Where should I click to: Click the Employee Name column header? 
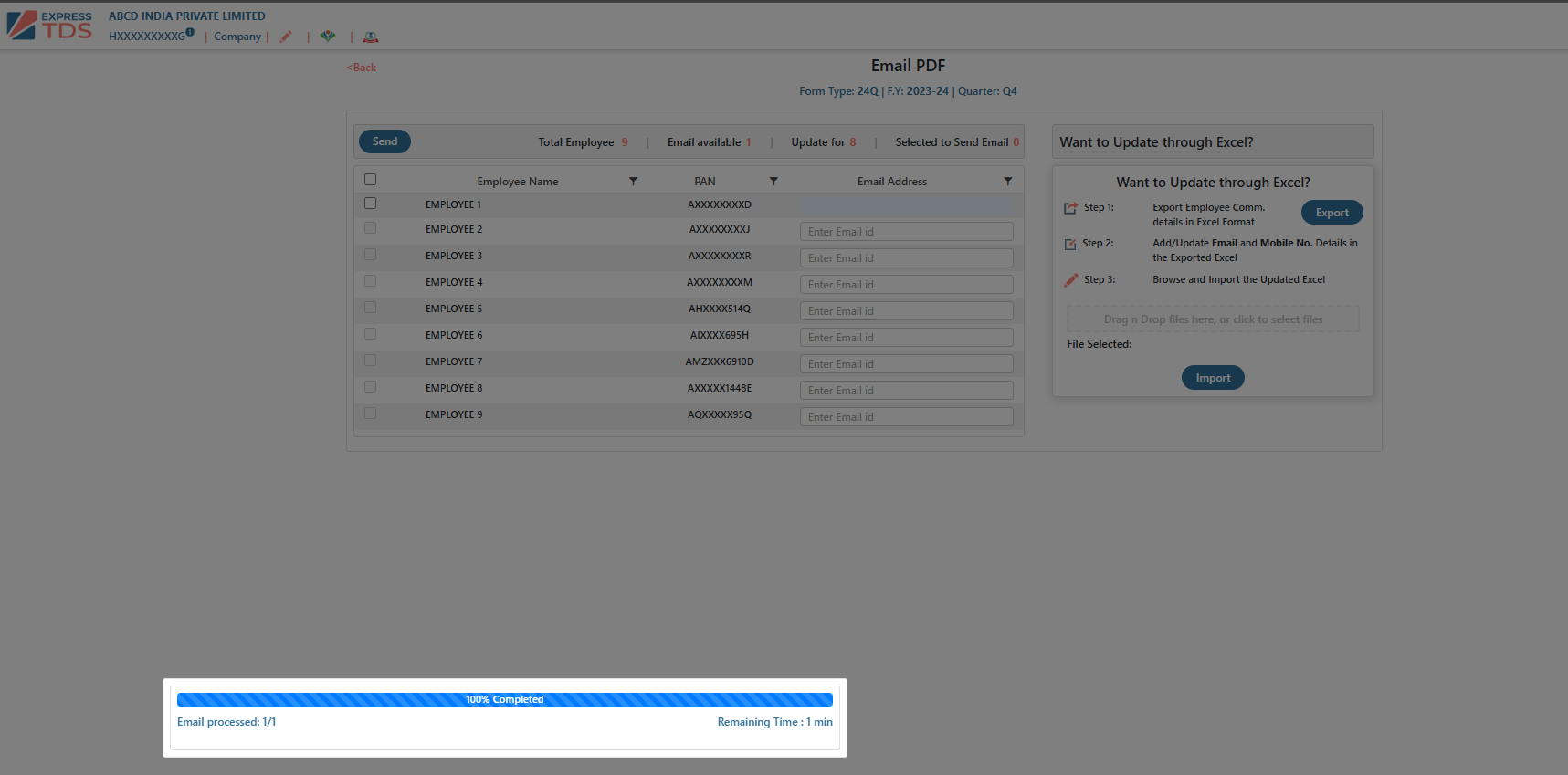click(518, 182)
